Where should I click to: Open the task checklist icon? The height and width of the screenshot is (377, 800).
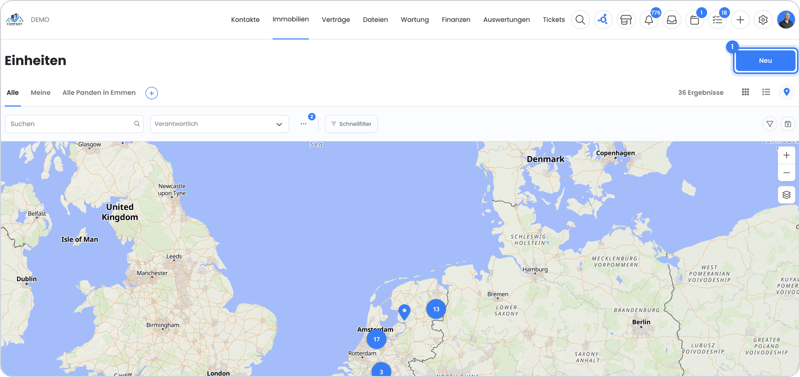point(717,20)
